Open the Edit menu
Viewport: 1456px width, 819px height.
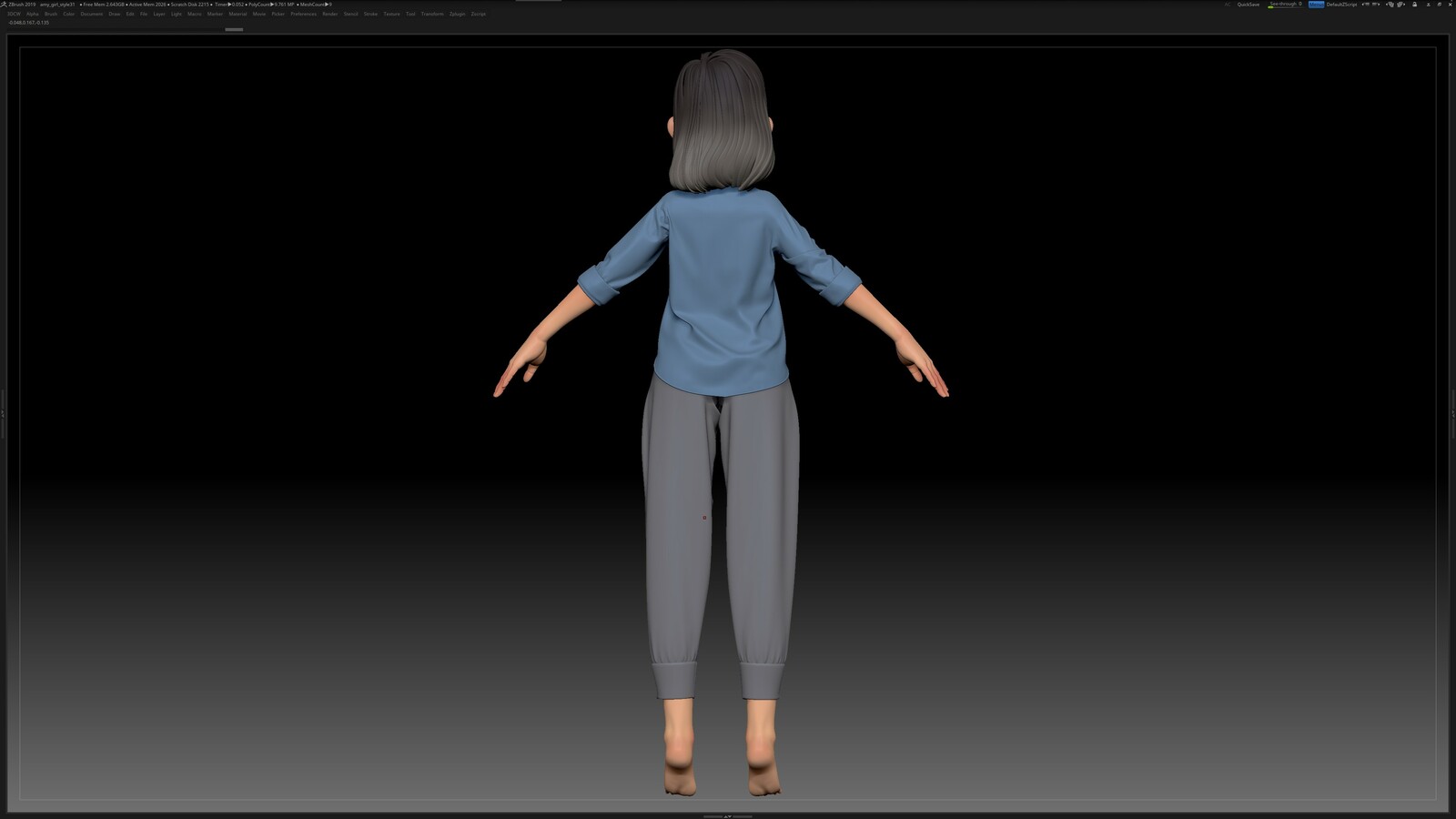tap(130, 14)
